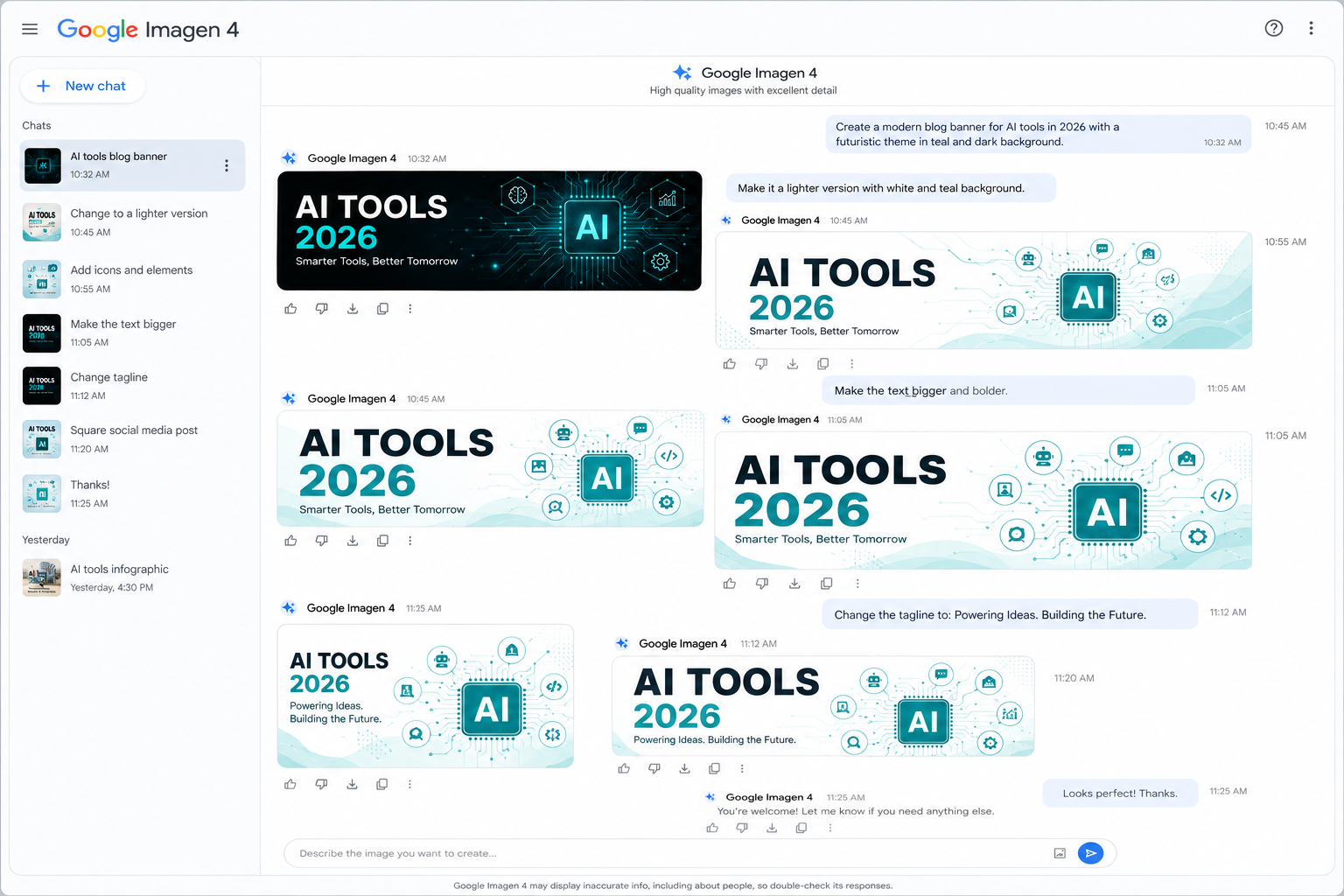
Task: Click the "Change the tagline to" message
Action: [x=1010, y=614]
